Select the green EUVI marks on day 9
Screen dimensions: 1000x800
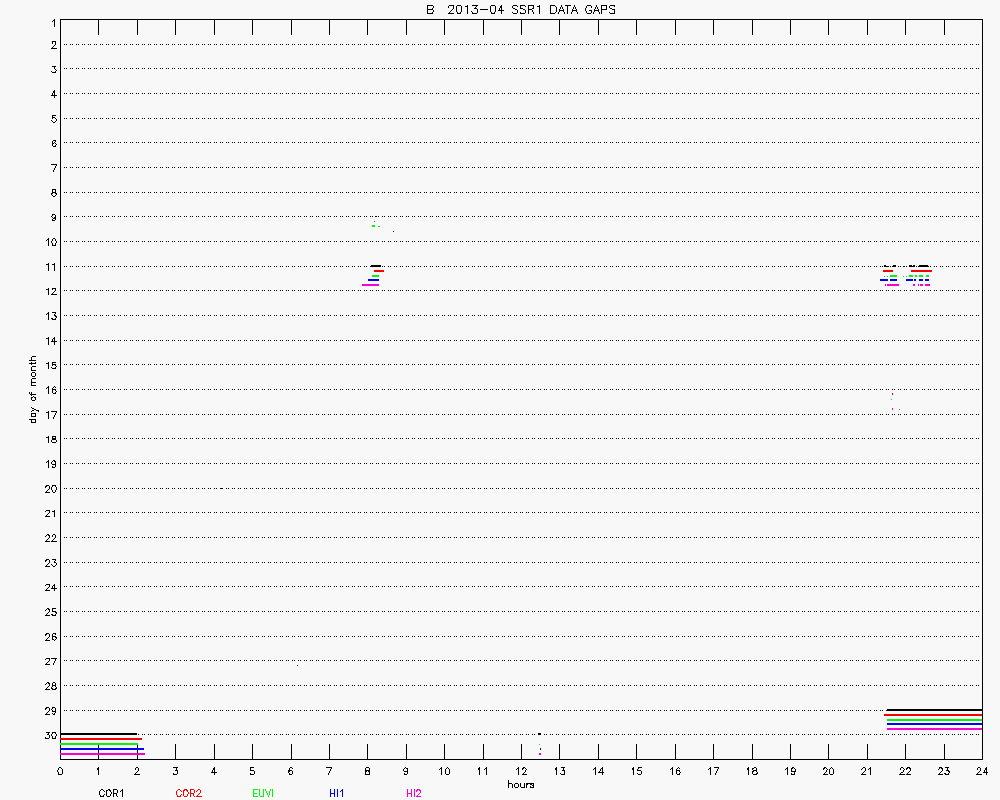click(x=376, y=226)
